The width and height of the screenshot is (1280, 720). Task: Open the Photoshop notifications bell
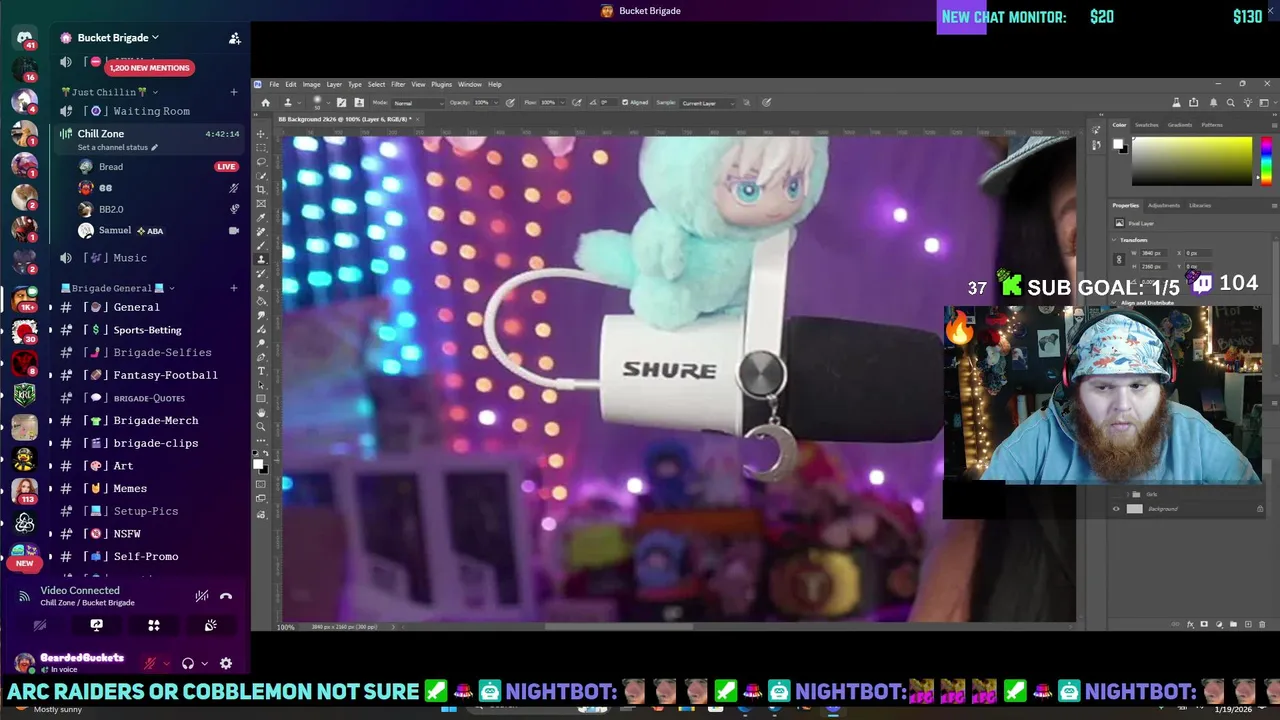pos(1213,102)
